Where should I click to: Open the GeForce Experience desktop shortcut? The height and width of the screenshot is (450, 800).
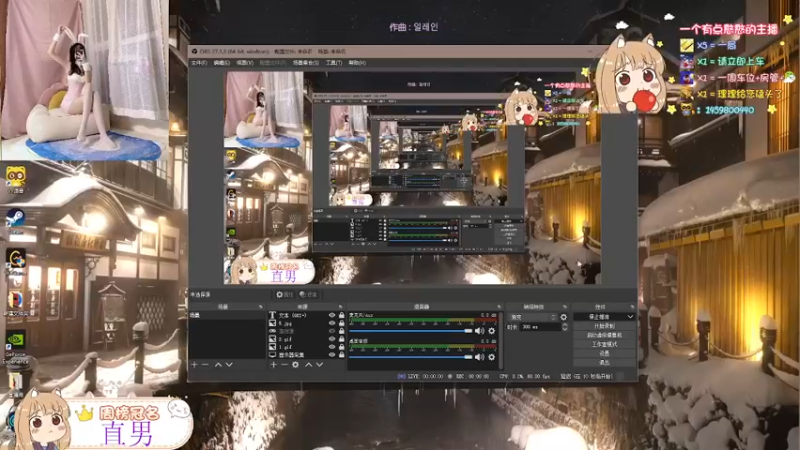point(15,347)
